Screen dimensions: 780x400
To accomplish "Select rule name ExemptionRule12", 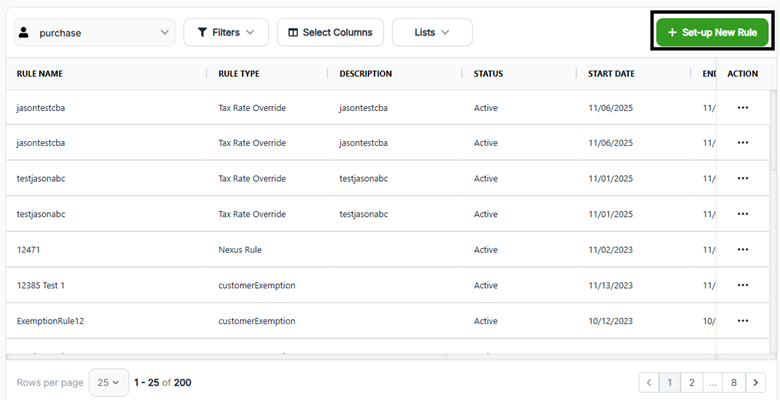I will 50,321.
